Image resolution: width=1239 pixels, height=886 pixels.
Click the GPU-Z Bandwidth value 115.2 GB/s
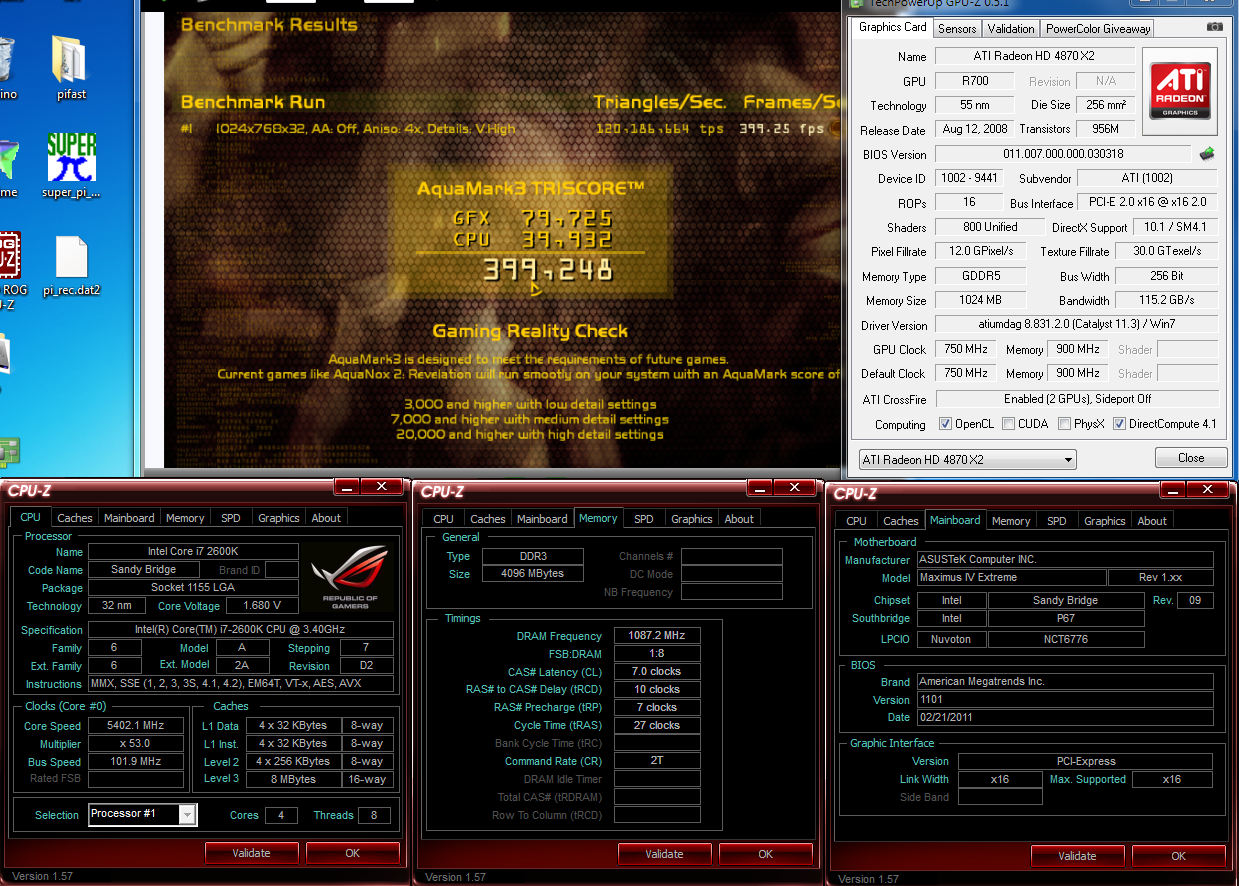point(1166,300)
